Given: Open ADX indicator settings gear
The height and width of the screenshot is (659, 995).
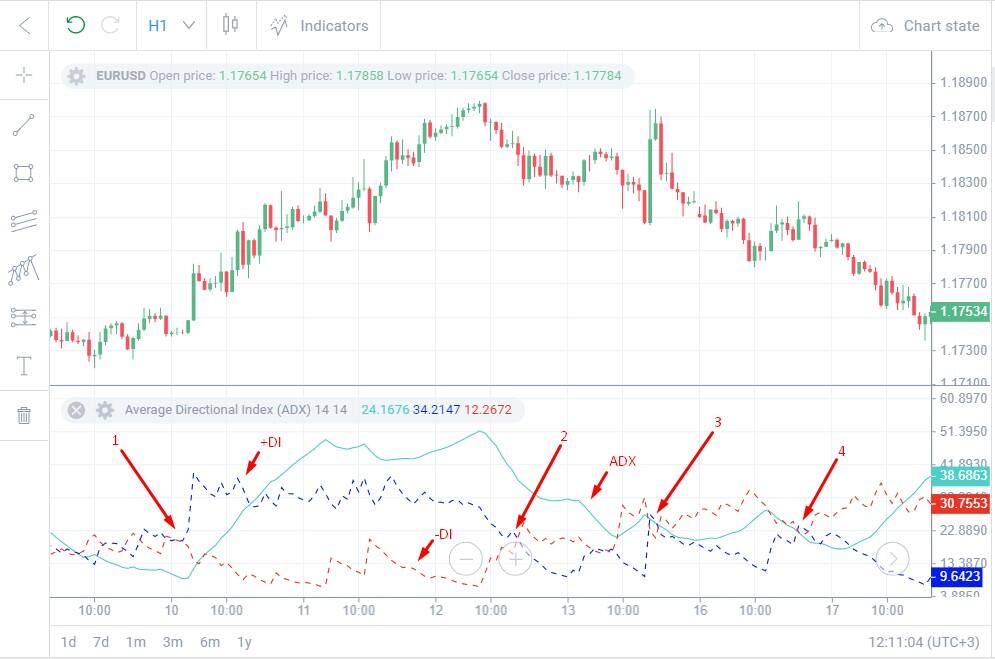Looking at the screenshot, I should (105, 410).
